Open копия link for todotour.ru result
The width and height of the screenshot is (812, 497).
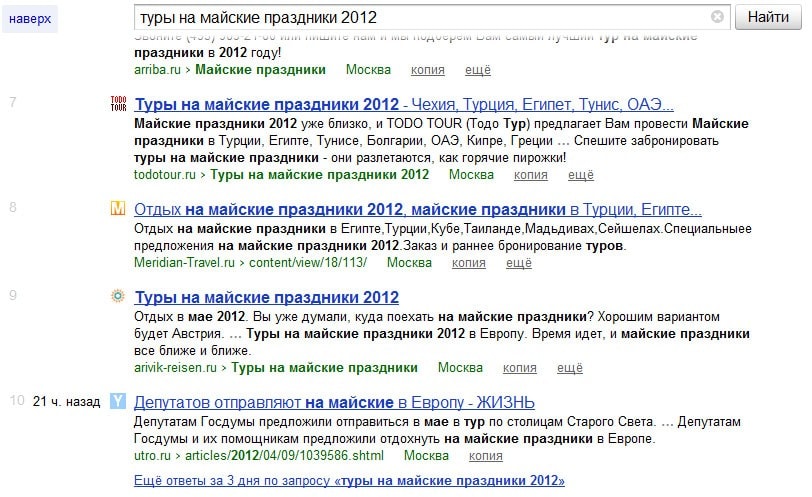pyautogui.click(x=531, y=175)
